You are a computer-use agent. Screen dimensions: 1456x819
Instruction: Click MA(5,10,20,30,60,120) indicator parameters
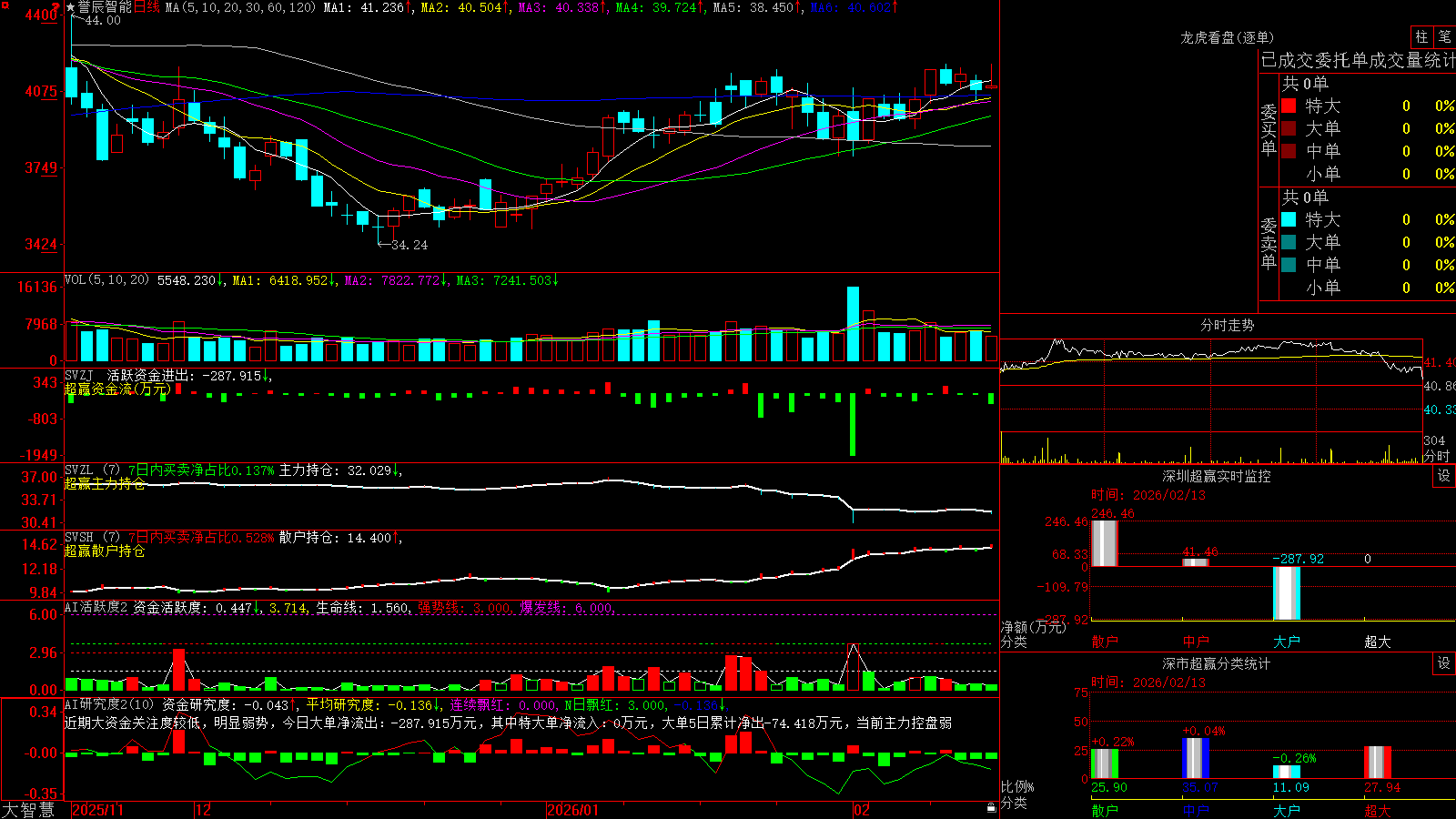240,7
